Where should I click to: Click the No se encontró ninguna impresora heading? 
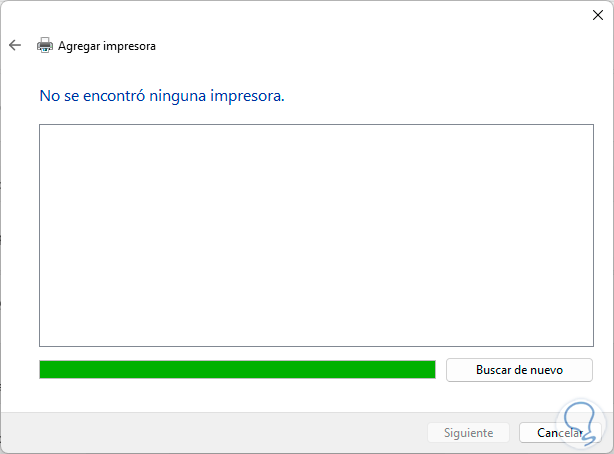(x=162, y=96)
